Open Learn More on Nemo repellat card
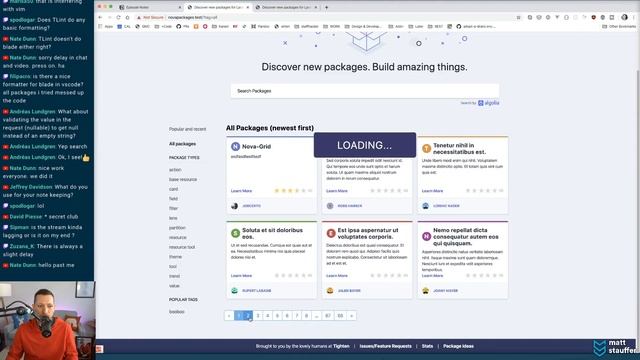Image resolution: width=640 pixels, height=360 pixels. click(x=432, y=276)
